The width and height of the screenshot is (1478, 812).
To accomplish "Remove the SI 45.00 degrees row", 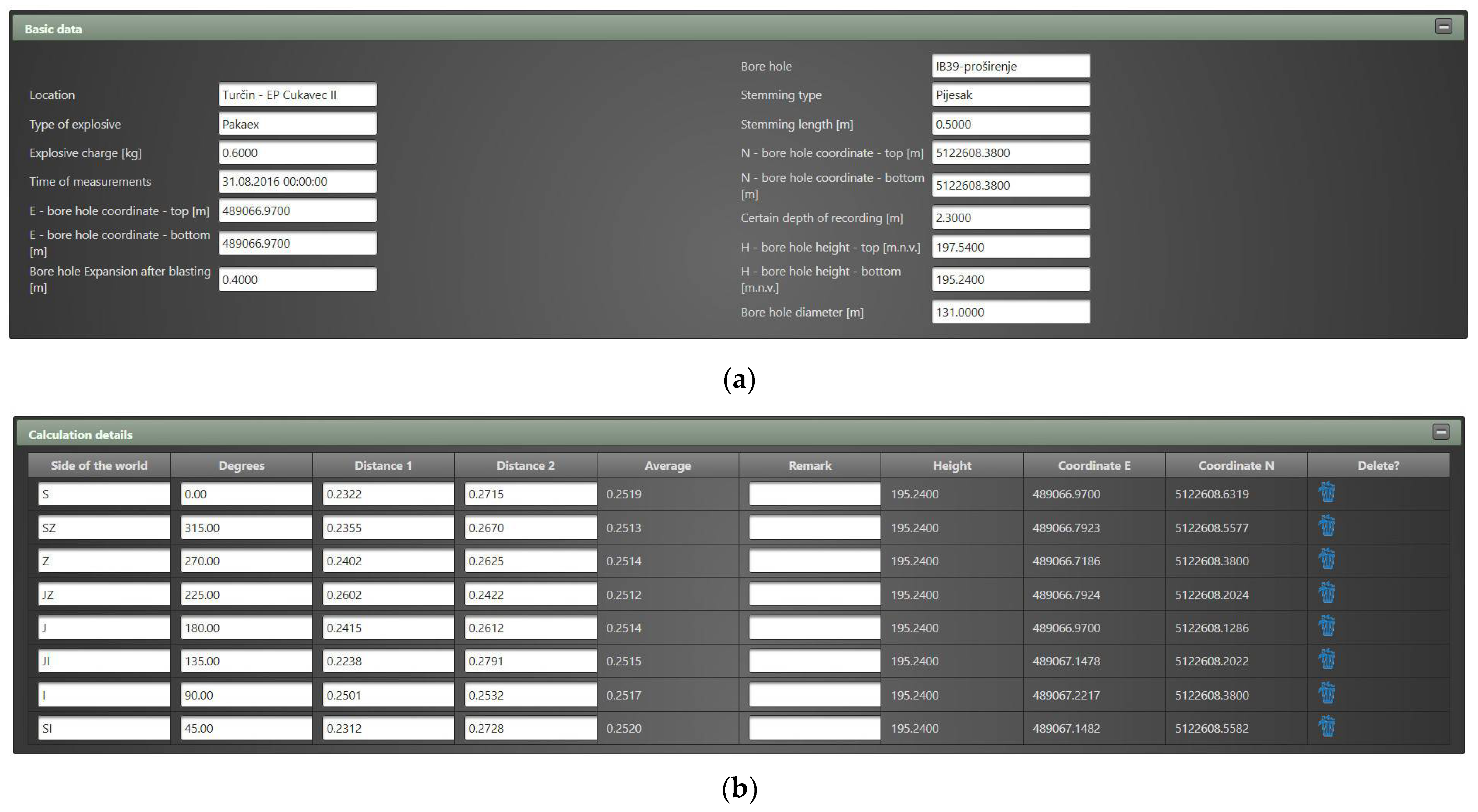I will tap(1326, 727).
